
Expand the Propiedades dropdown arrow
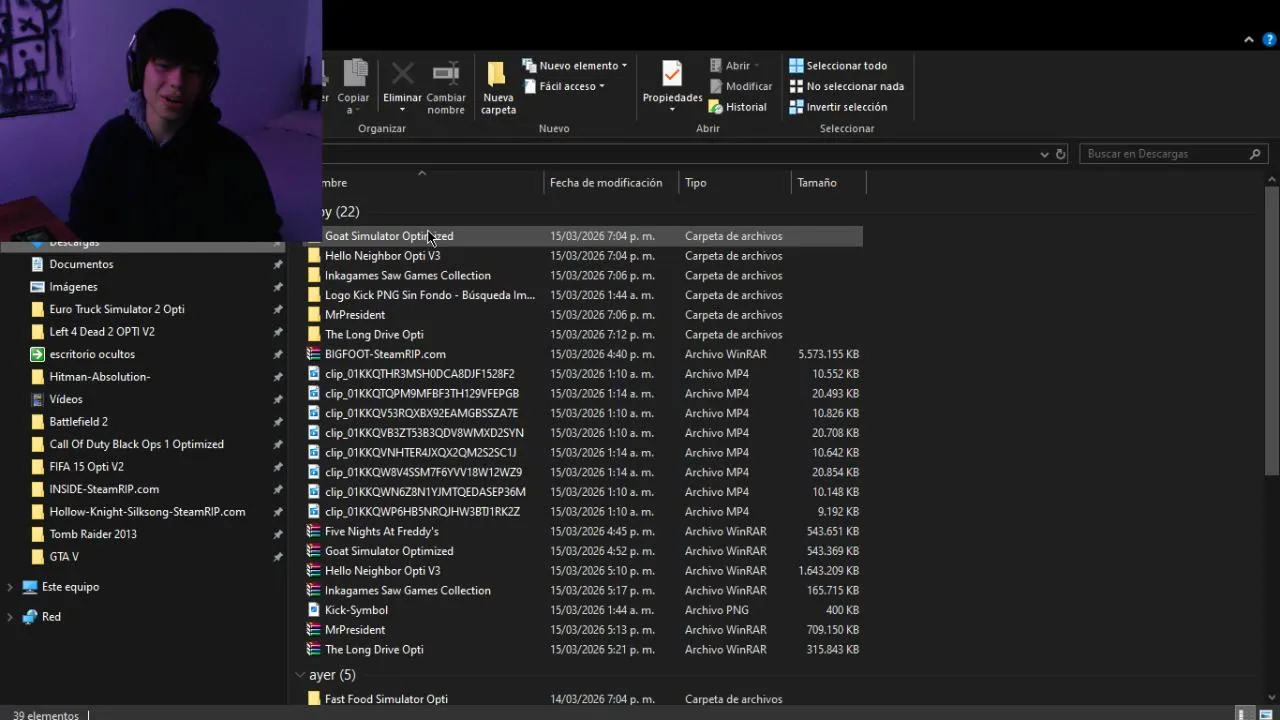coord(672,110)
